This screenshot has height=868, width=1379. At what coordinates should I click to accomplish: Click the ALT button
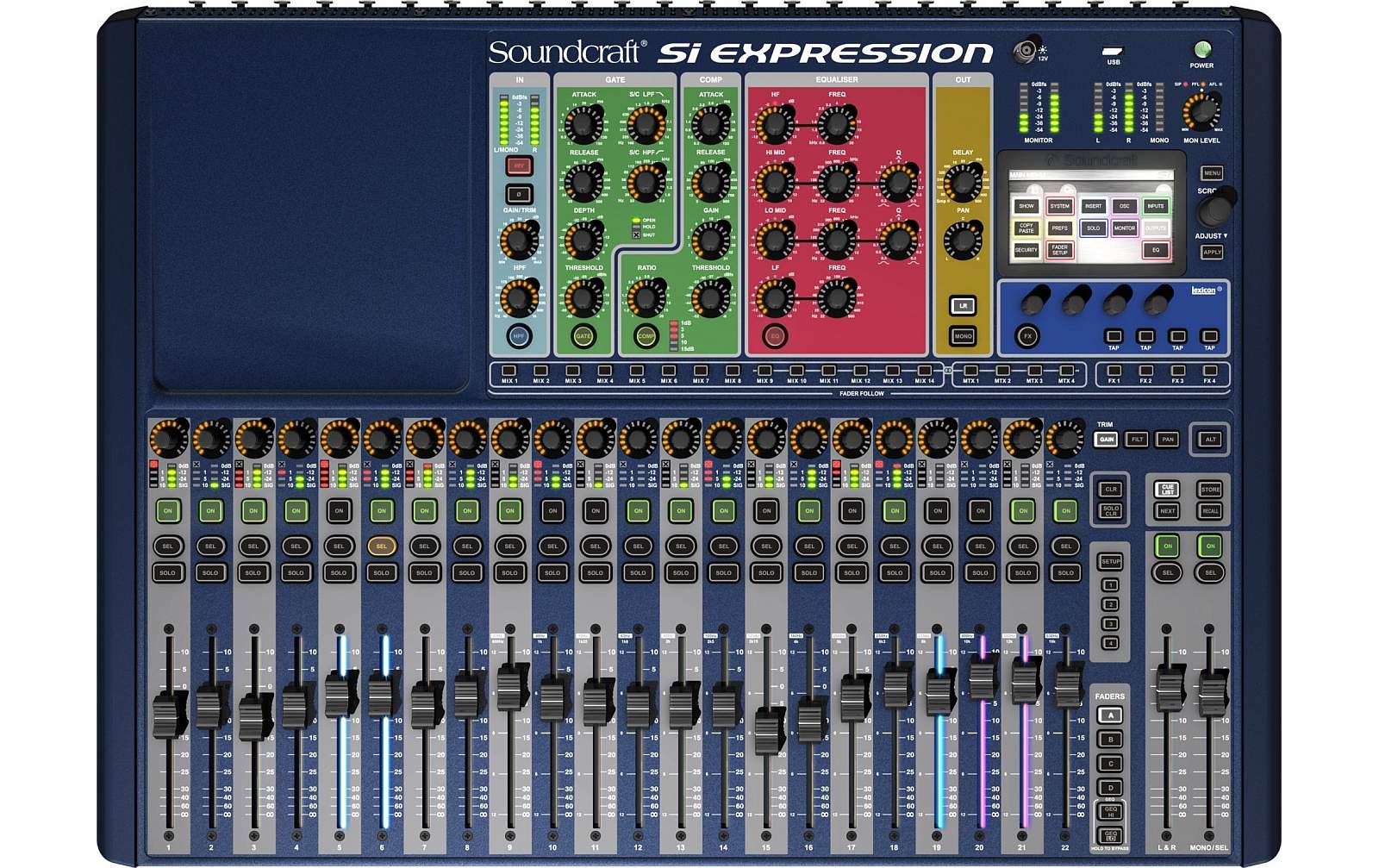coord(1210,440)
